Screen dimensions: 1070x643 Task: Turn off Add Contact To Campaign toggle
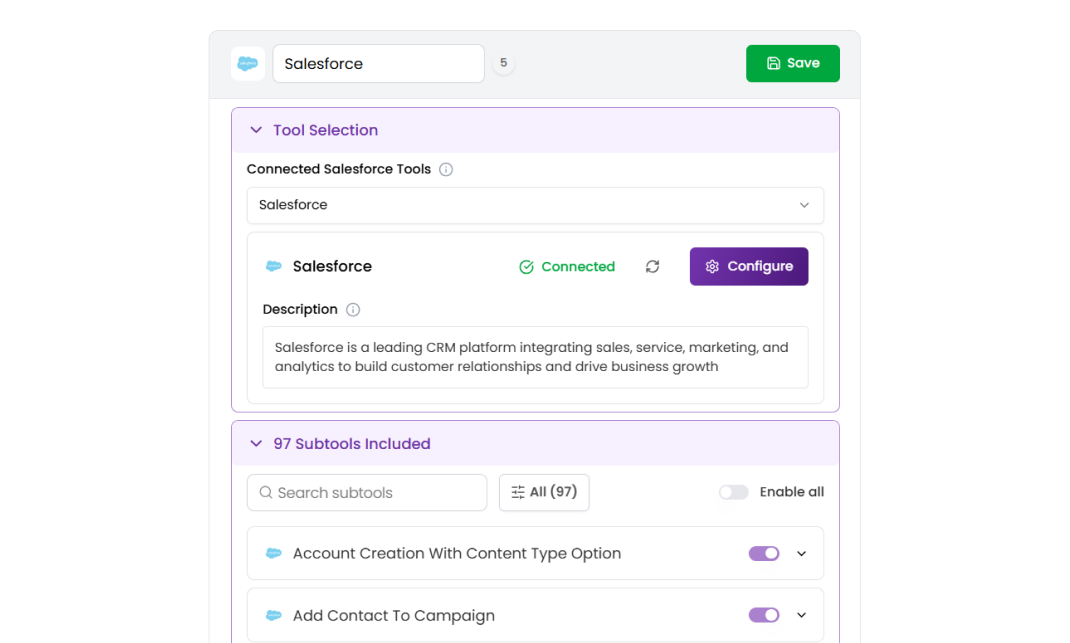click(764, 616)
